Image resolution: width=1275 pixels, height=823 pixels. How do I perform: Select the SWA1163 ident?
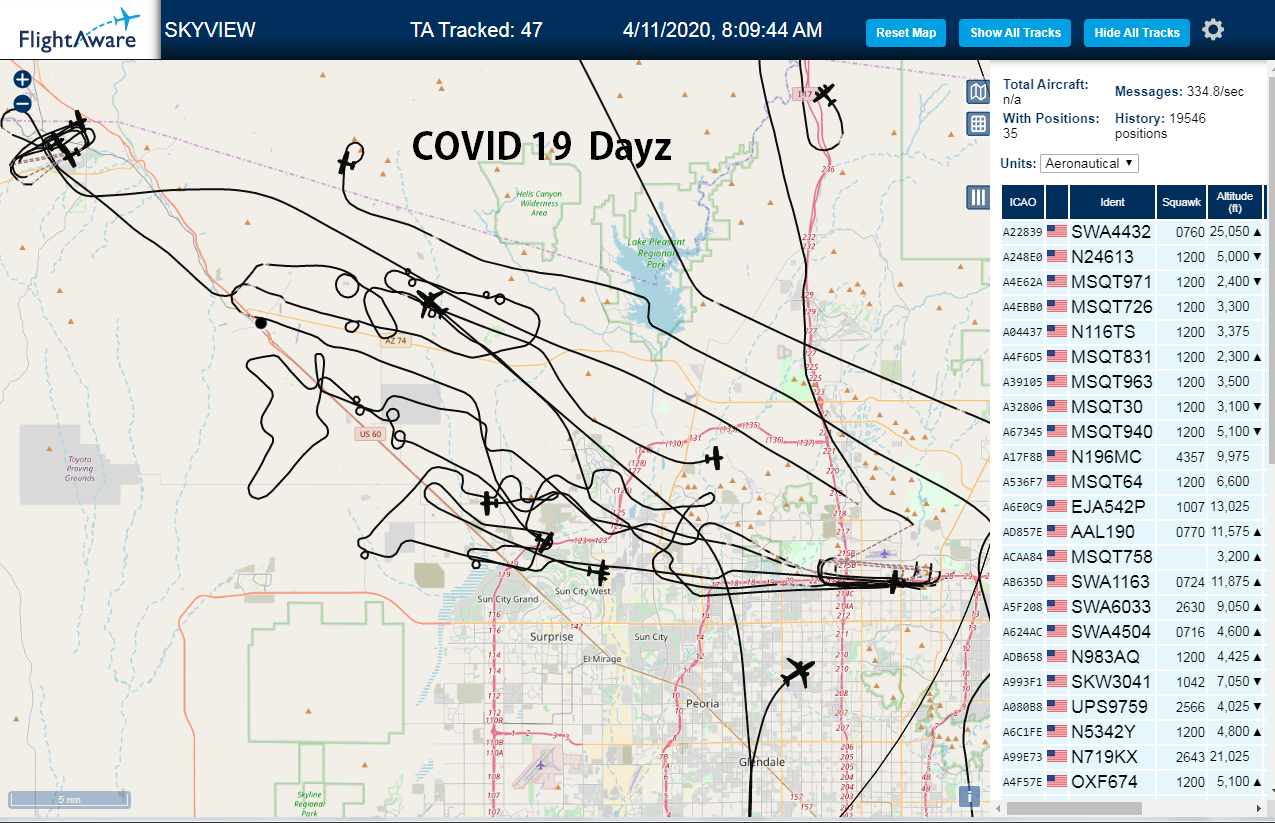(1110, 582)
